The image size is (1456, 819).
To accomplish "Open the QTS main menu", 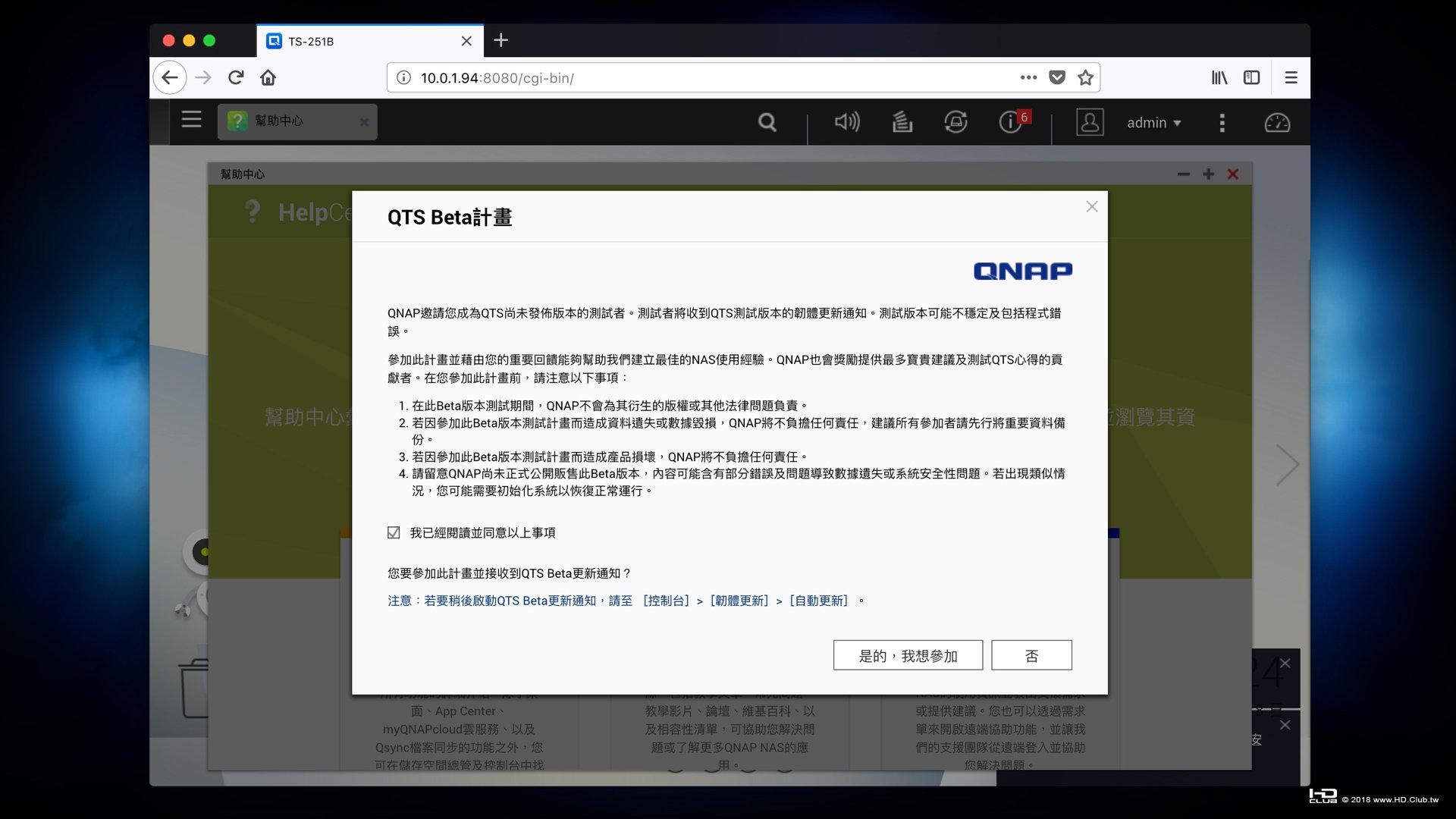I will pyautogui.click(x=191, y=119).
